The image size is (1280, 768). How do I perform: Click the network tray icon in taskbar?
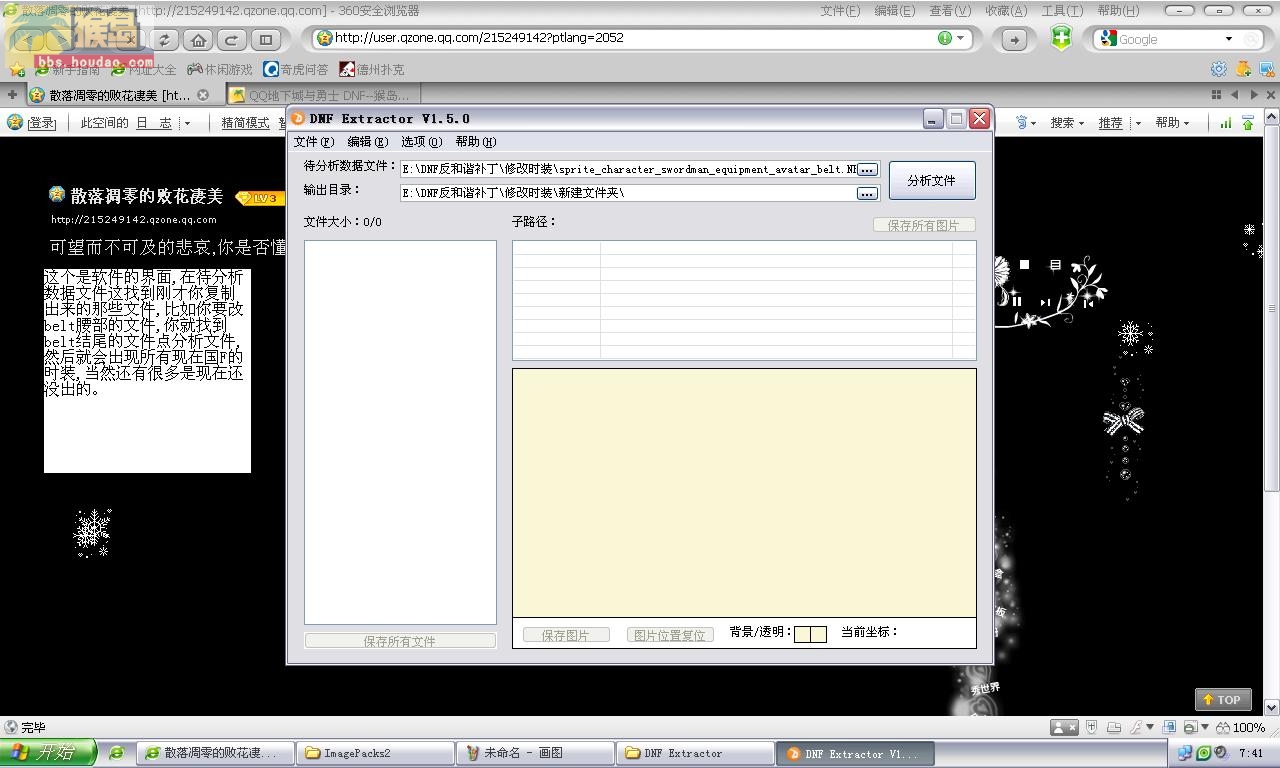pyautogui.click(x=1185, y=753)
